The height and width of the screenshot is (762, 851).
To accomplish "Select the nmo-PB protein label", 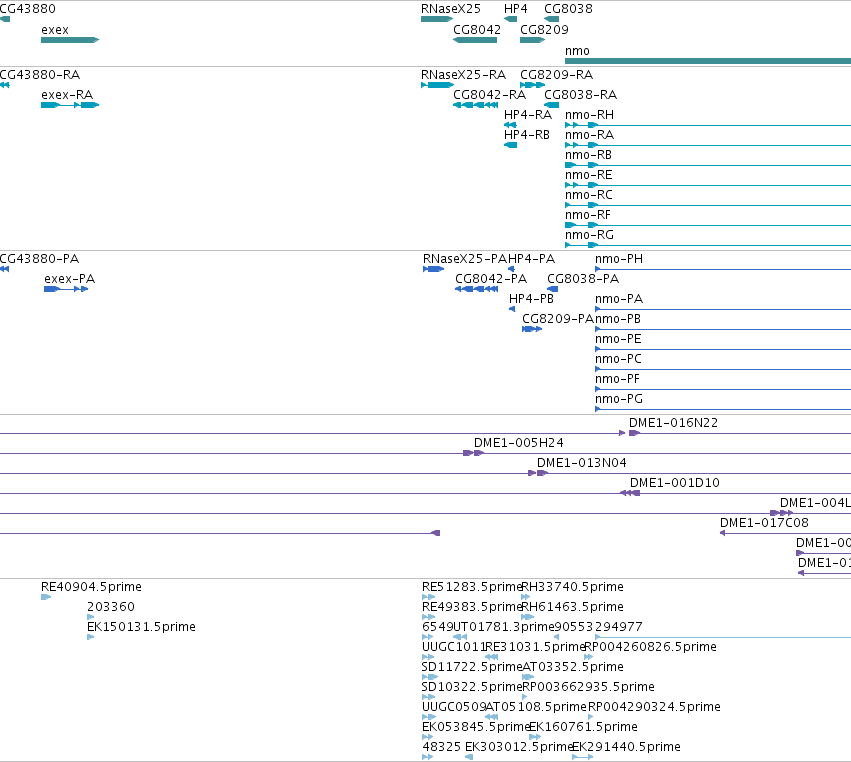I will point(618,319).
